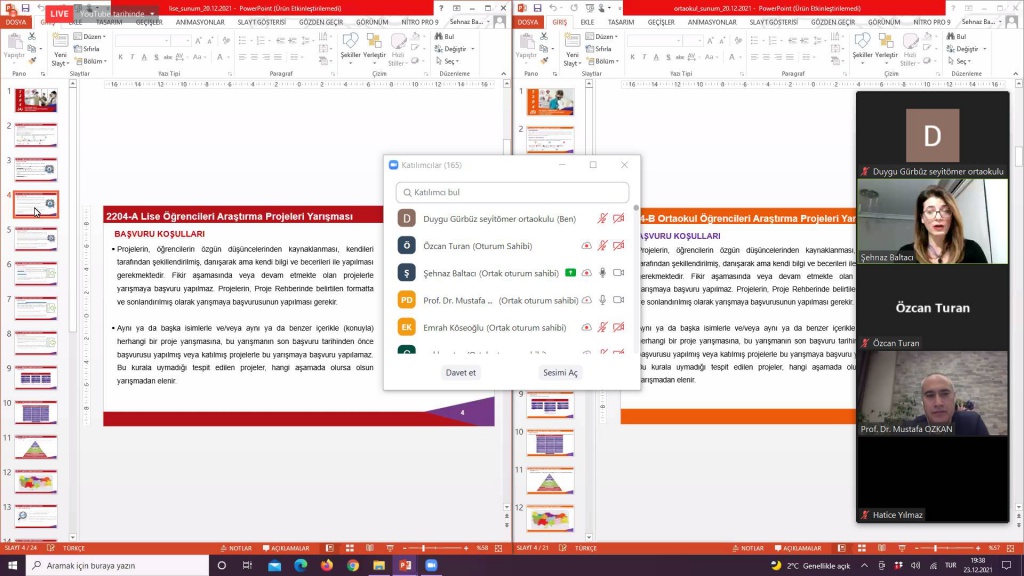Viewport: 1024px width, 576px height.
Task: Toggle the camera icon for Duygu Gürbüz
Action: pyautogui.click(x=618, y=218)
